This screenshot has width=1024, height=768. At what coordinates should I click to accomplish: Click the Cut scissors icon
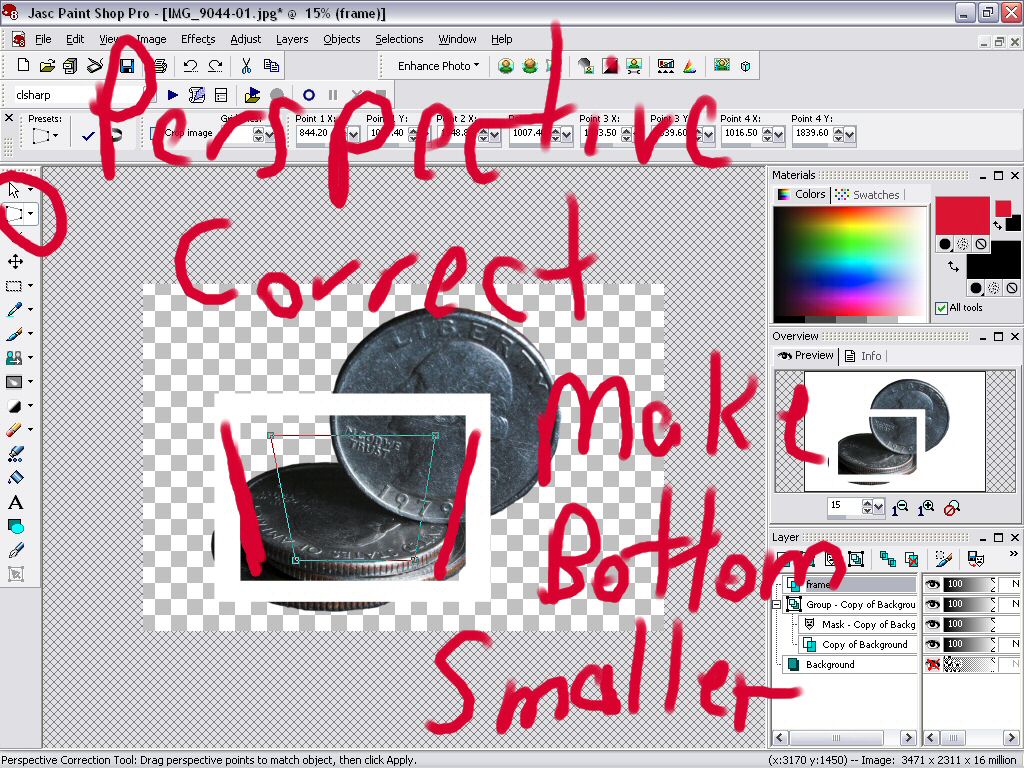tap(245, 66)
